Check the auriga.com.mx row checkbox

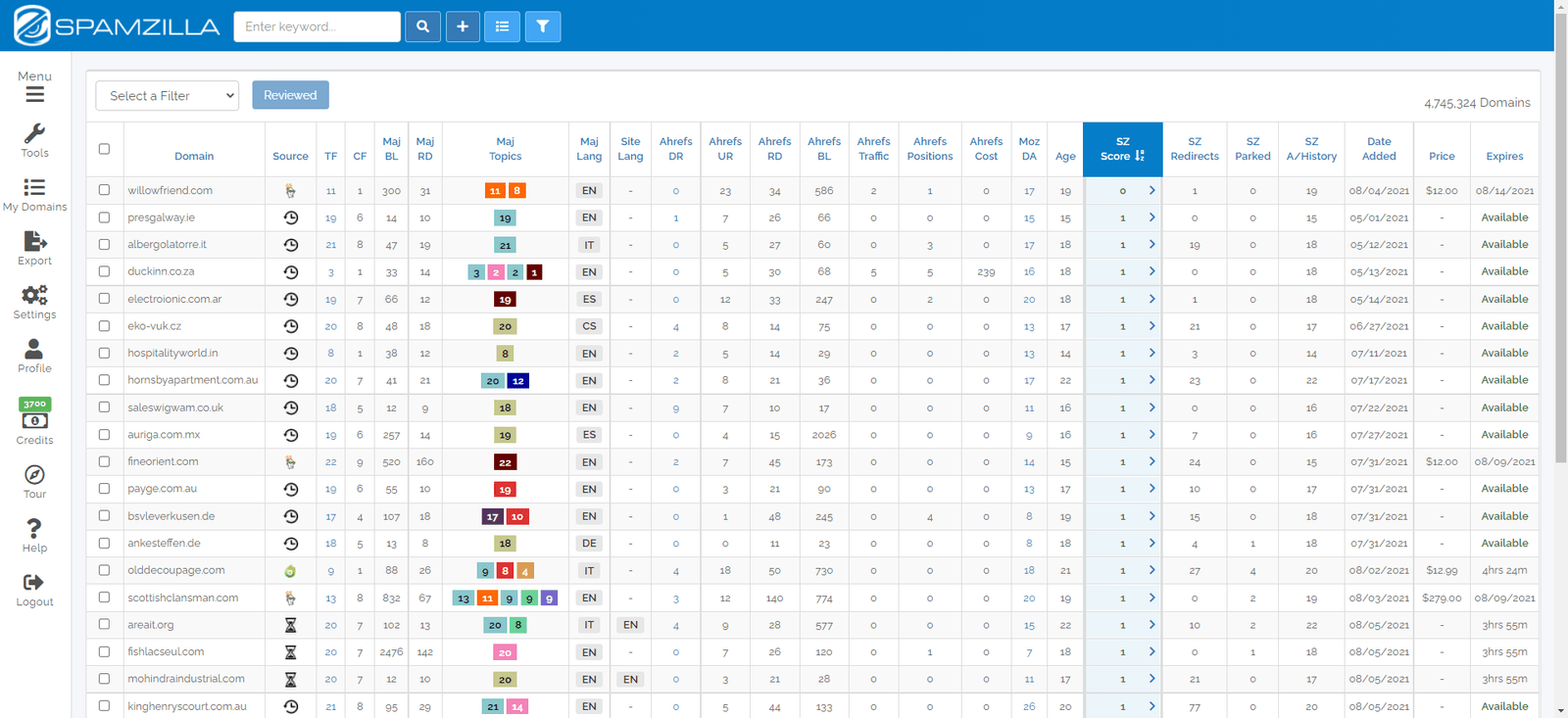(104, 434)
